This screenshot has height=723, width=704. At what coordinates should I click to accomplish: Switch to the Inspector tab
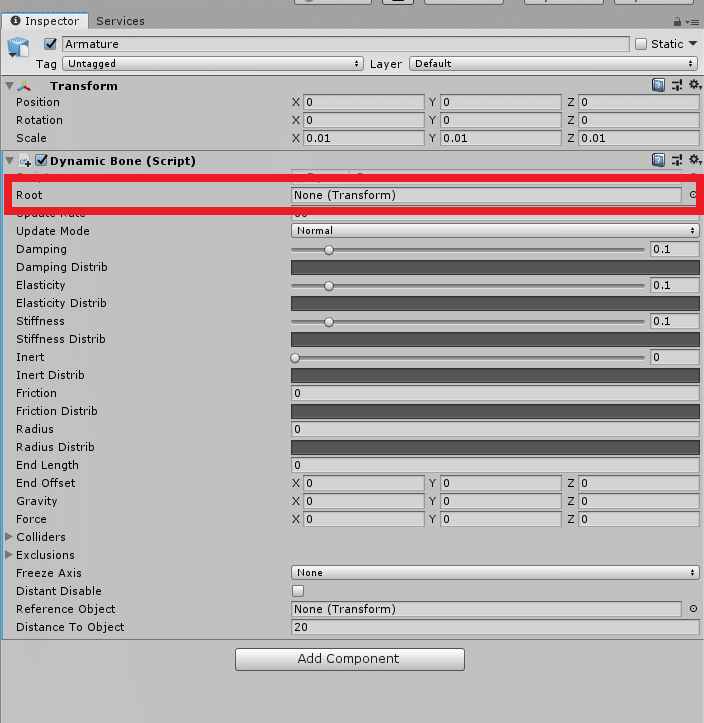coord(45,21)
